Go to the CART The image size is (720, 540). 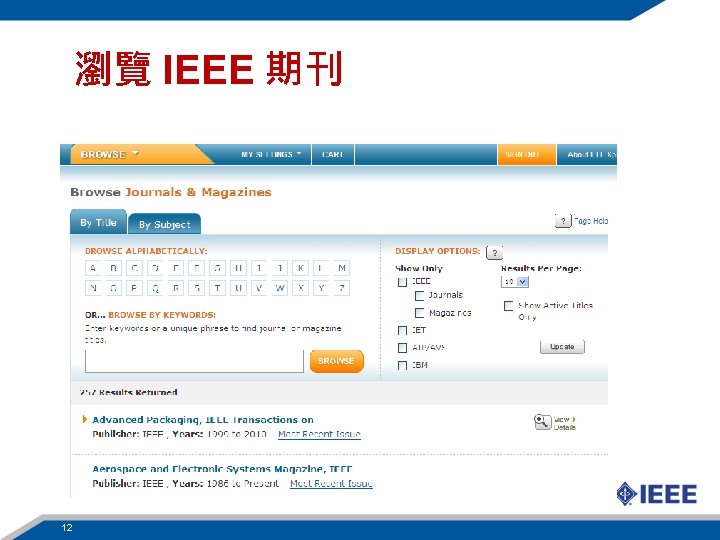(333, 154)
